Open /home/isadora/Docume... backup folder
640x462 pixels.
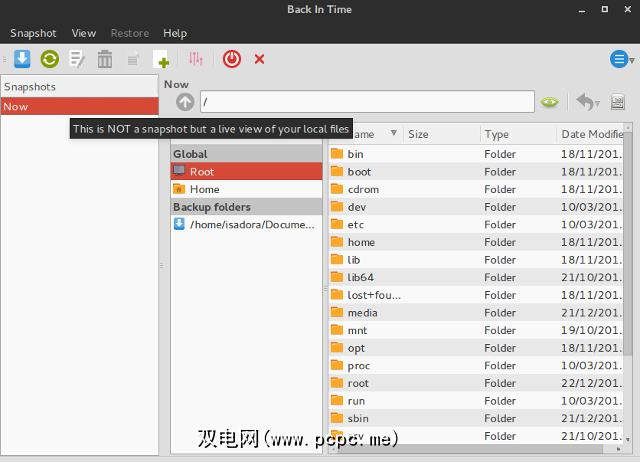coord(247,224)
